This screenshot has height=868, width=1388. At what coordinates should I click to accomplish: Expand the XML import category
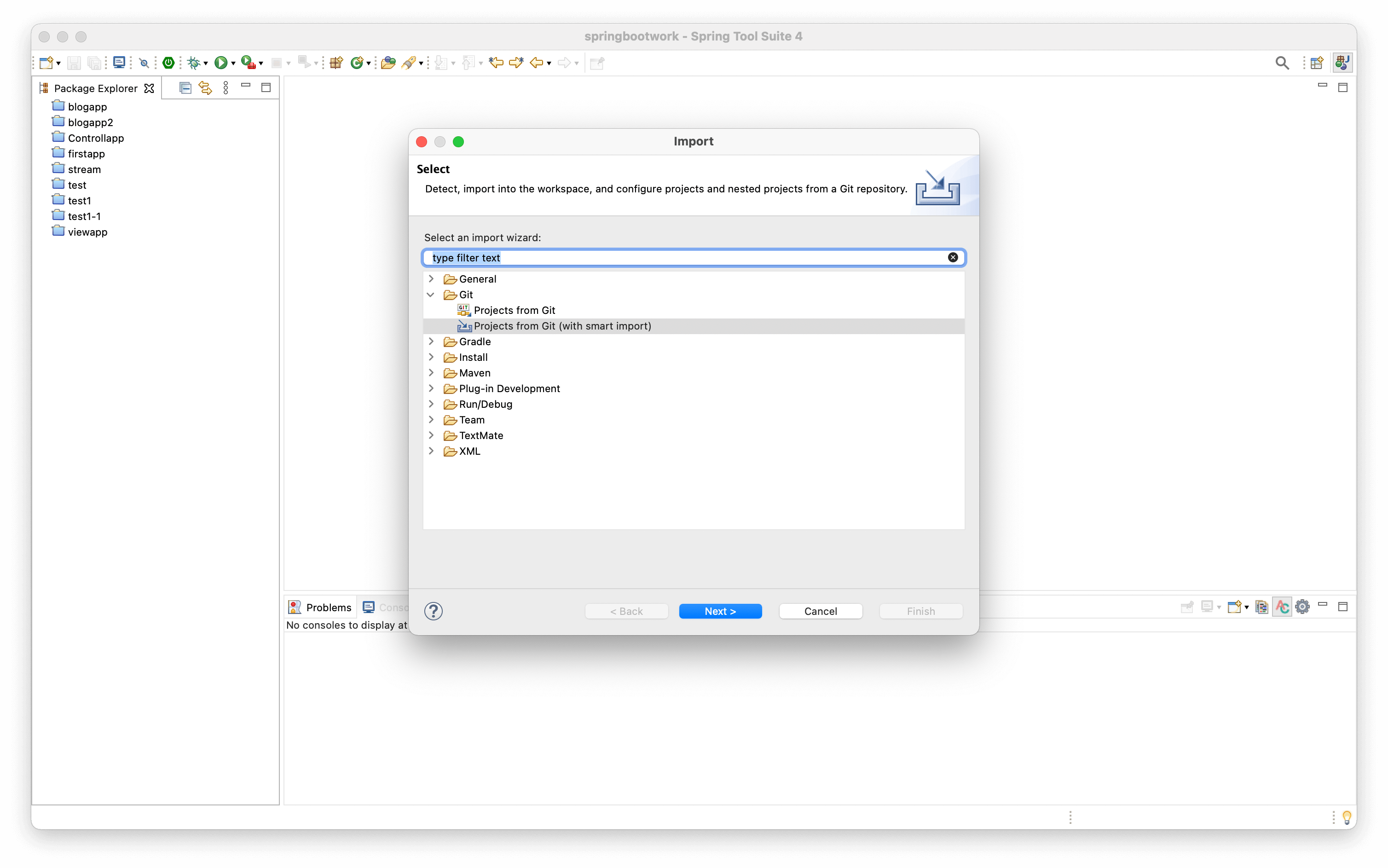click(x=431, y=451)
